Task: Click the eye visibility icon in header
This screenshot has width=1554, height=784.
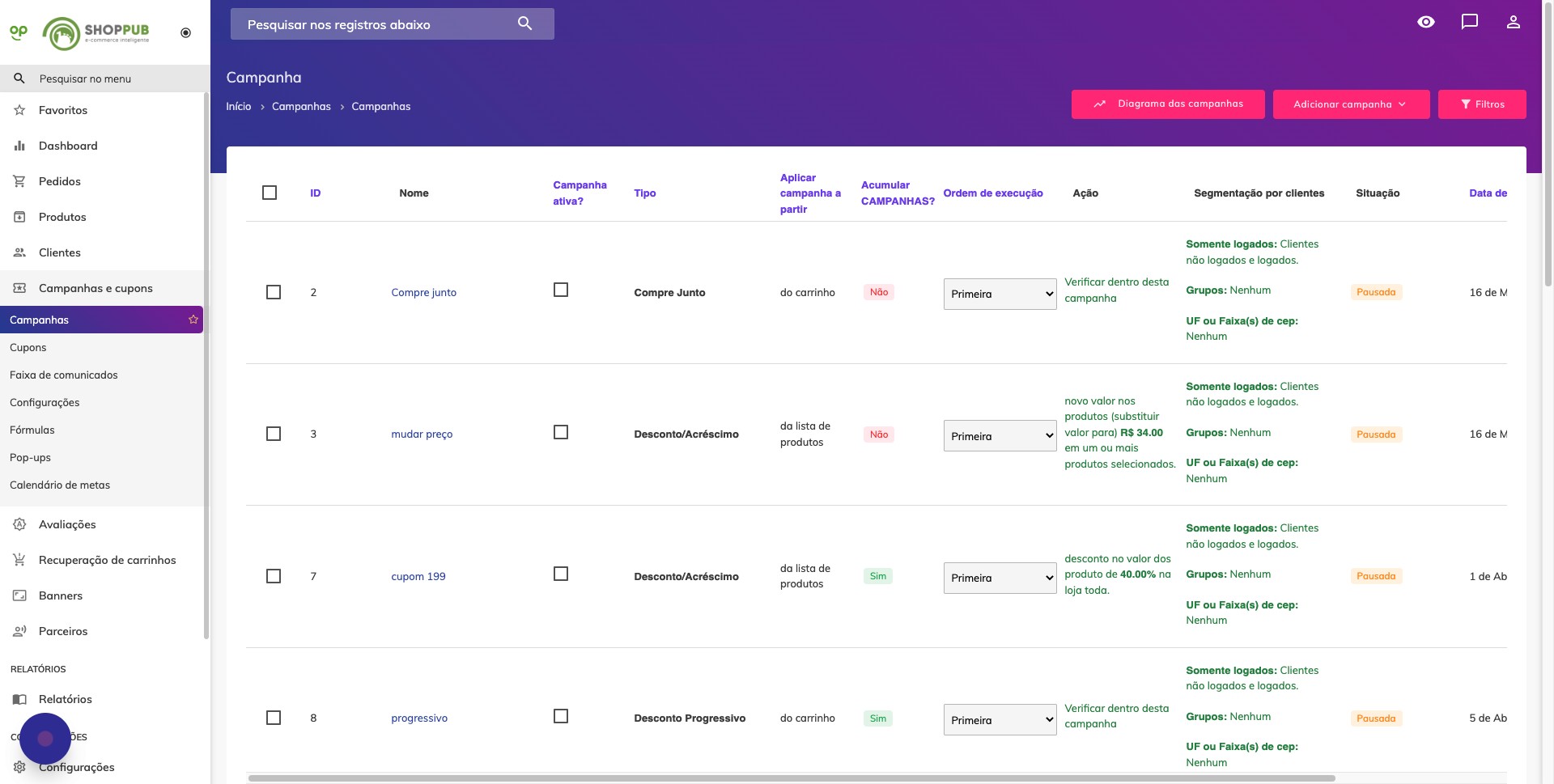Action: [1426, 22]
